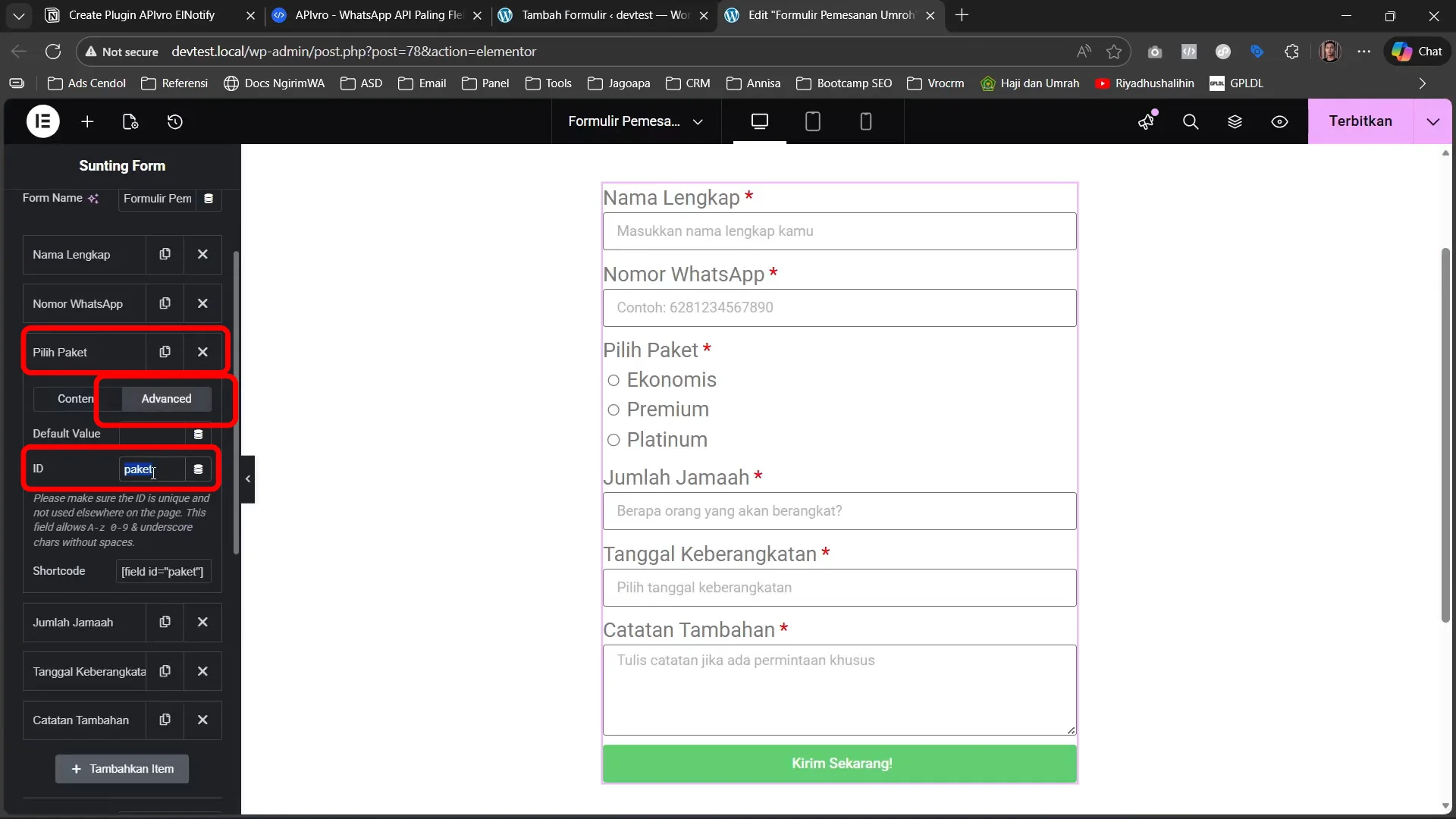The height and width of the screenshot is (819, 1456).
Task: Click the add element plus icon
Action: click(87, 121)
